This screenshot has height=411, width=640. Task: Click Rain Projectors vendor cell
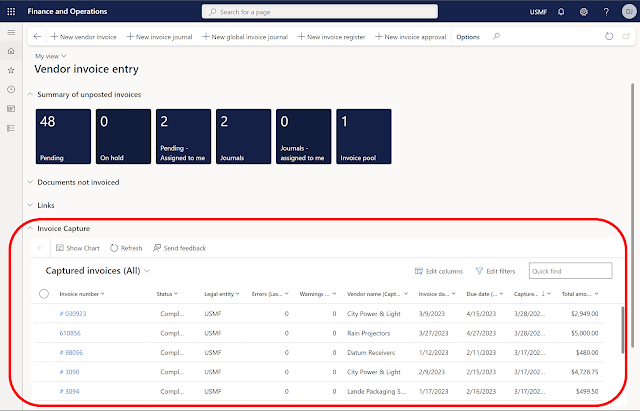[369, 333]
